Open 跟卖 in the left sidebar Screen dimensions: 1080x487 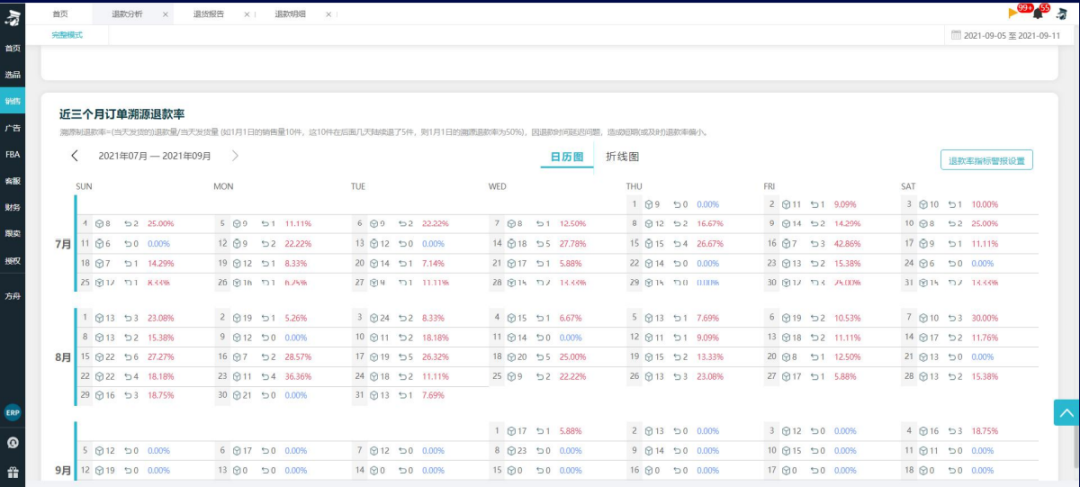point(12,234)
